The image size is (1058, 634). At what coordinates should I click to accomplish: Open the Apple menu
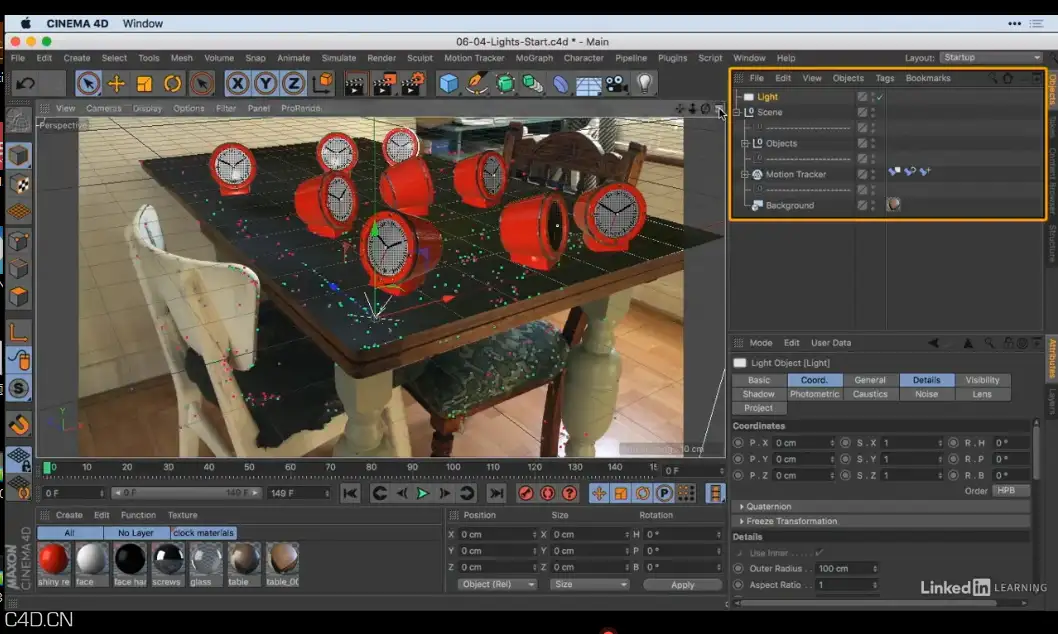click(x=26, y=23)
